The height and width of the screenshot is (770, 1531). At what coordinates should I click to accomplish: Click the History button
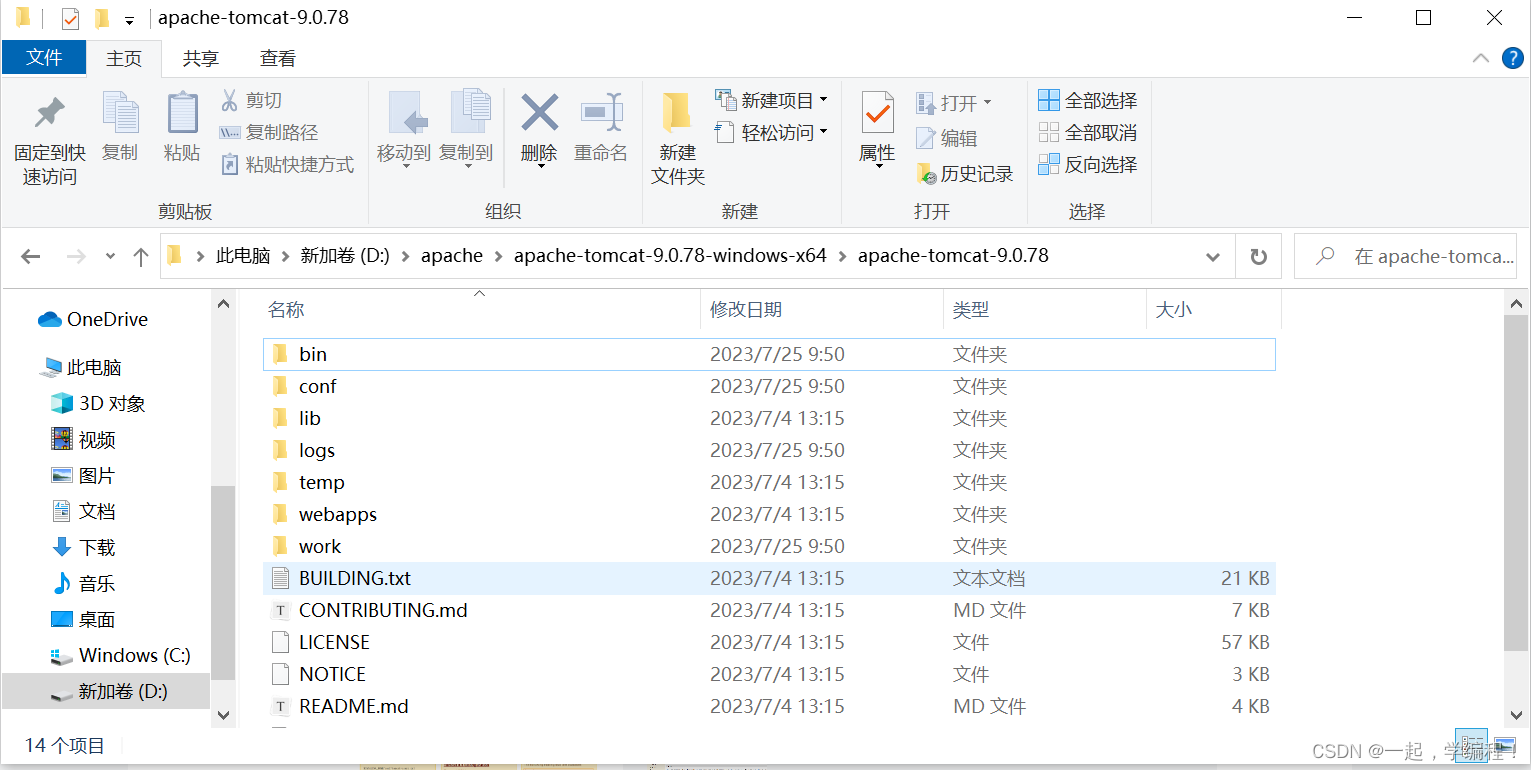[964, 174]
